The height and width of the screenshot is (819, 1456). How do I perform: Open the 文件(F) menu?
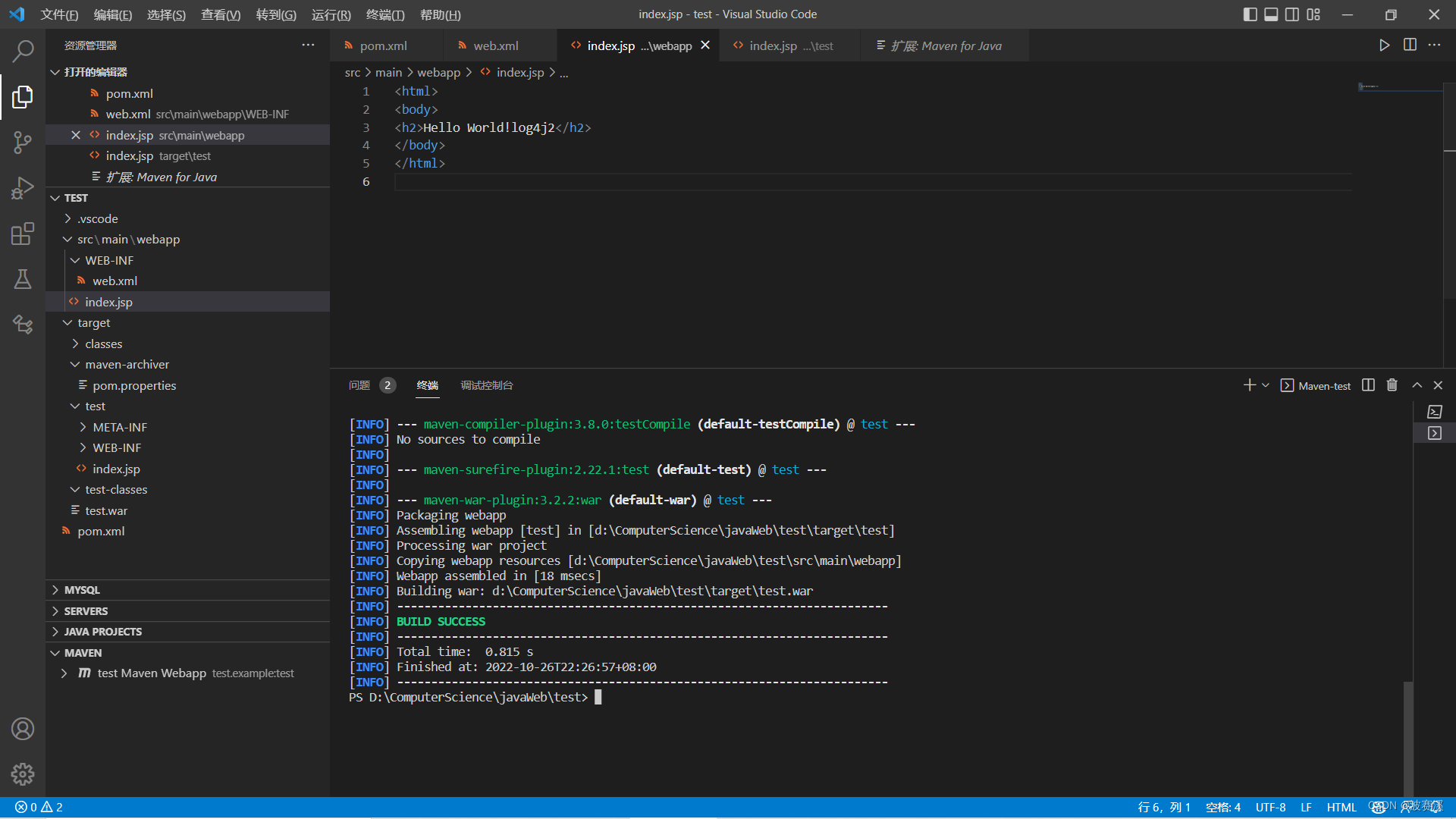59,14
